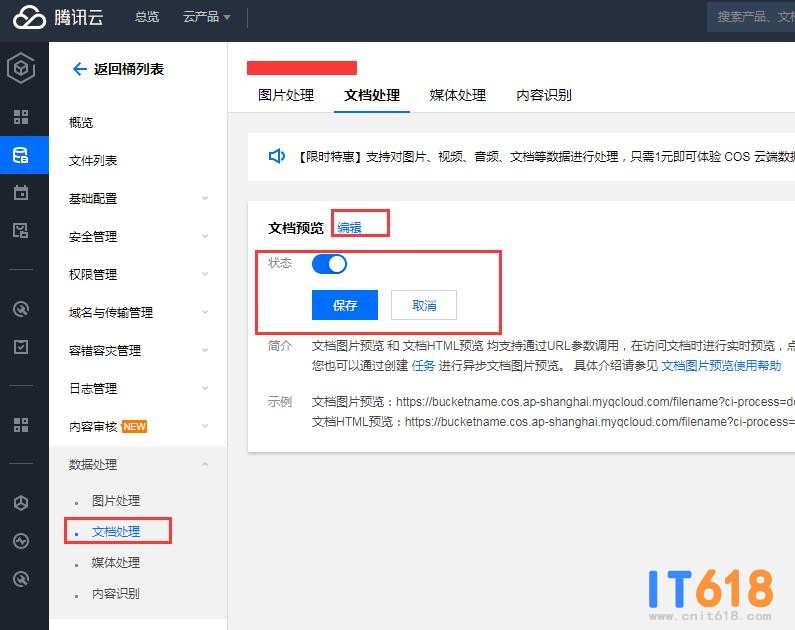Open the calendar icon in left rail

click(21, 193)
